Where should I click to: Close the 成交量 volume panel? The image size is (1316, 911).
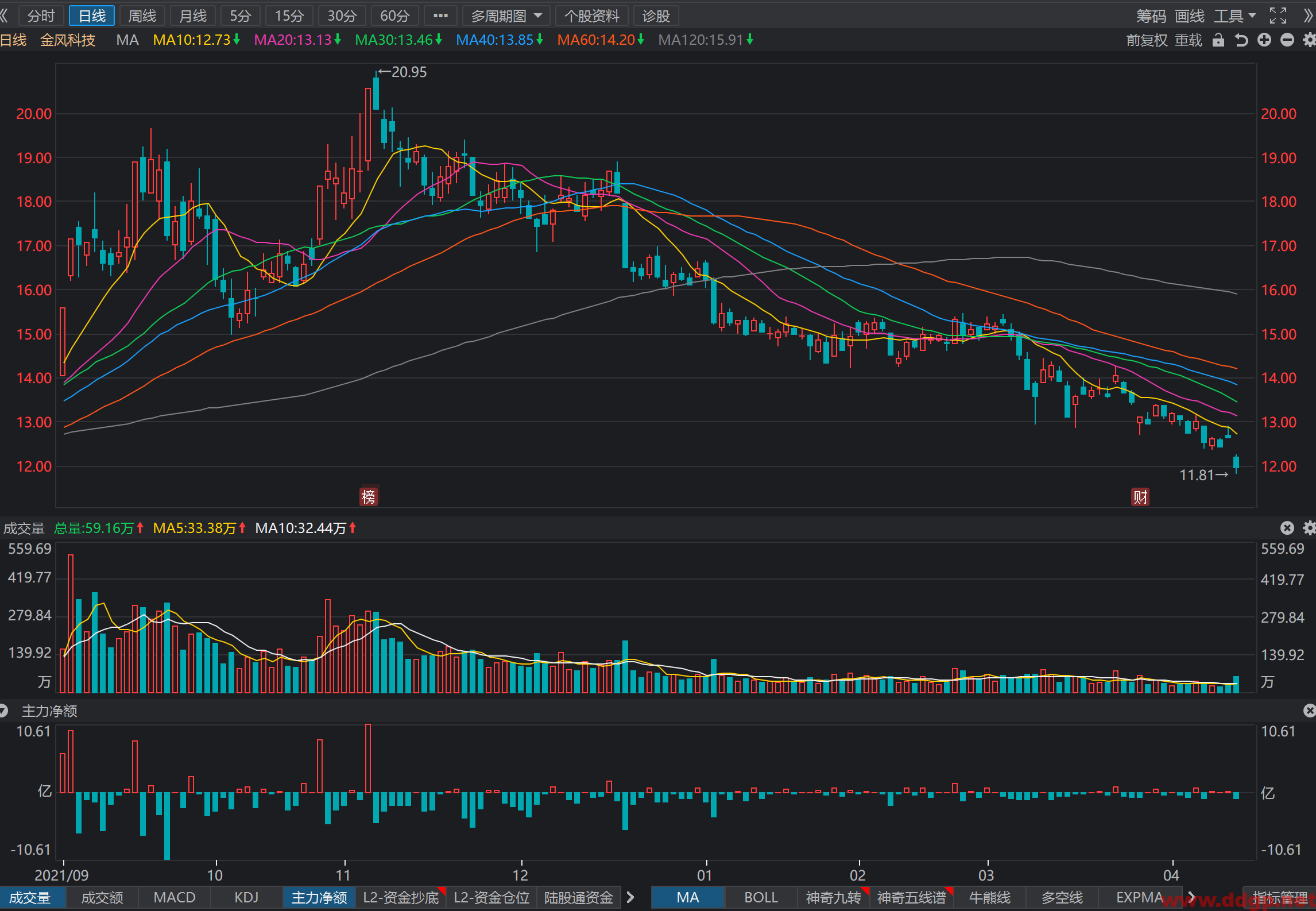(1287, 528)
